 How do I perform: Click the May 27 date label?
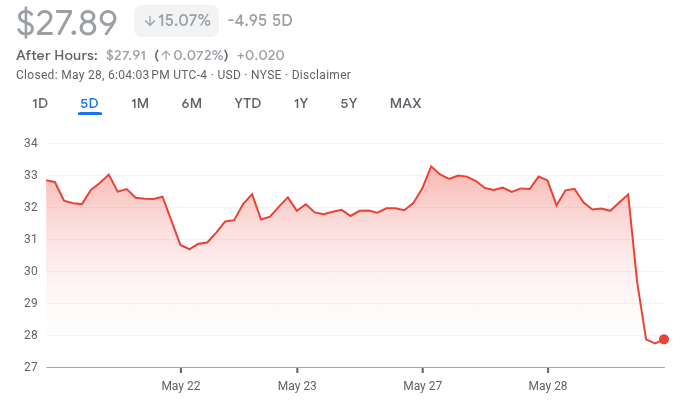(423, 385)
